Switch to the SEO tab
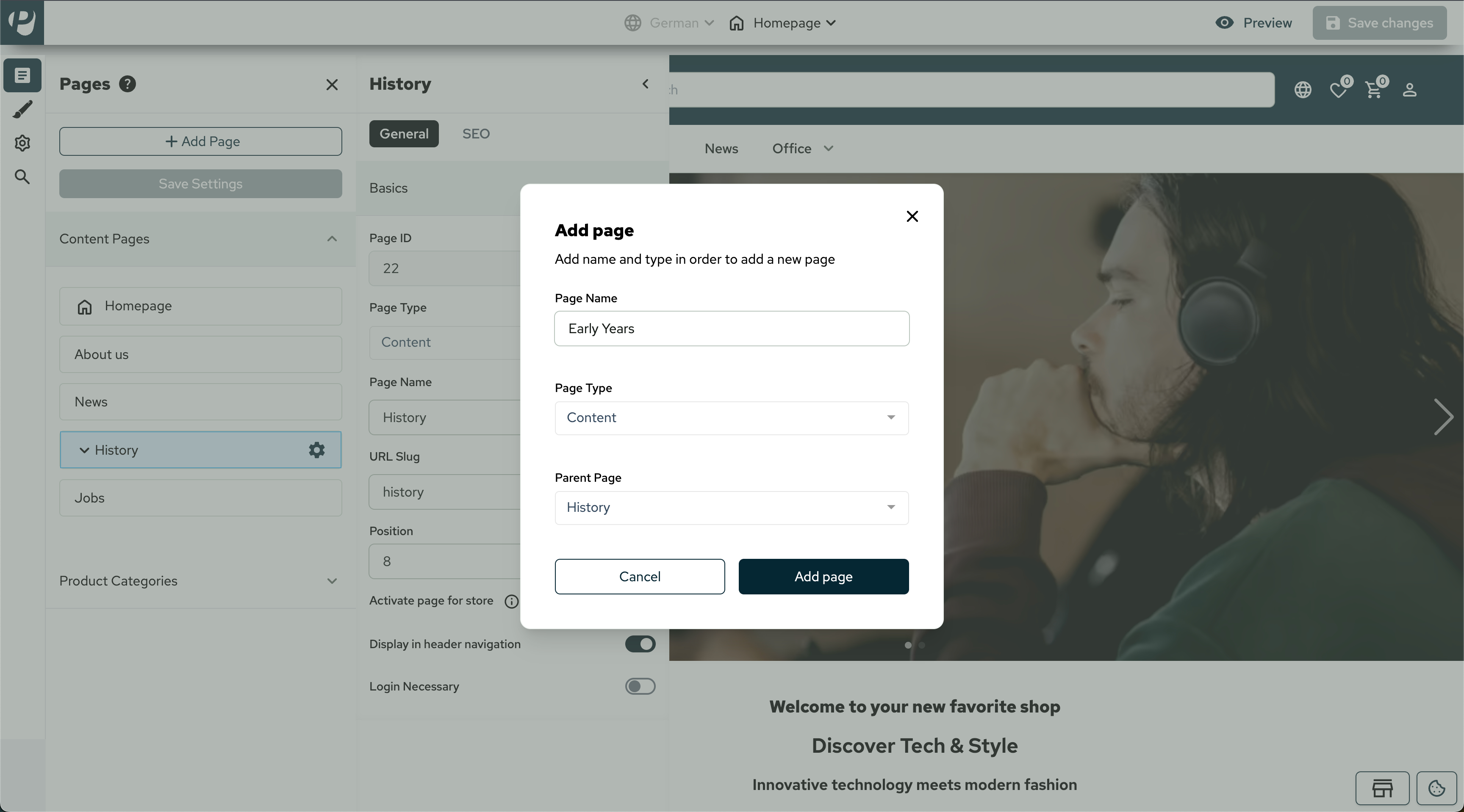The height and width of the screenshot is (812, 1464). (476, 133)
